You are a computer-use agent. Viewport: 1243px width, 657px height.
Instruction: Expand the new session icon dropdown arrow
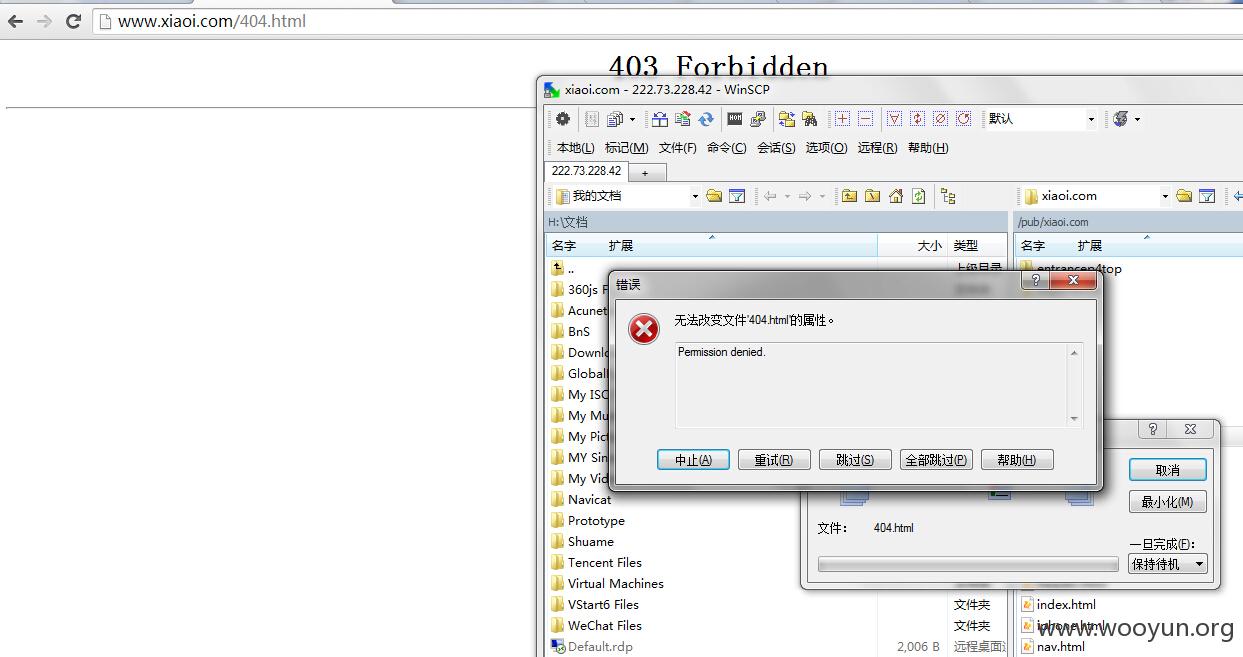click(1137, 119)
